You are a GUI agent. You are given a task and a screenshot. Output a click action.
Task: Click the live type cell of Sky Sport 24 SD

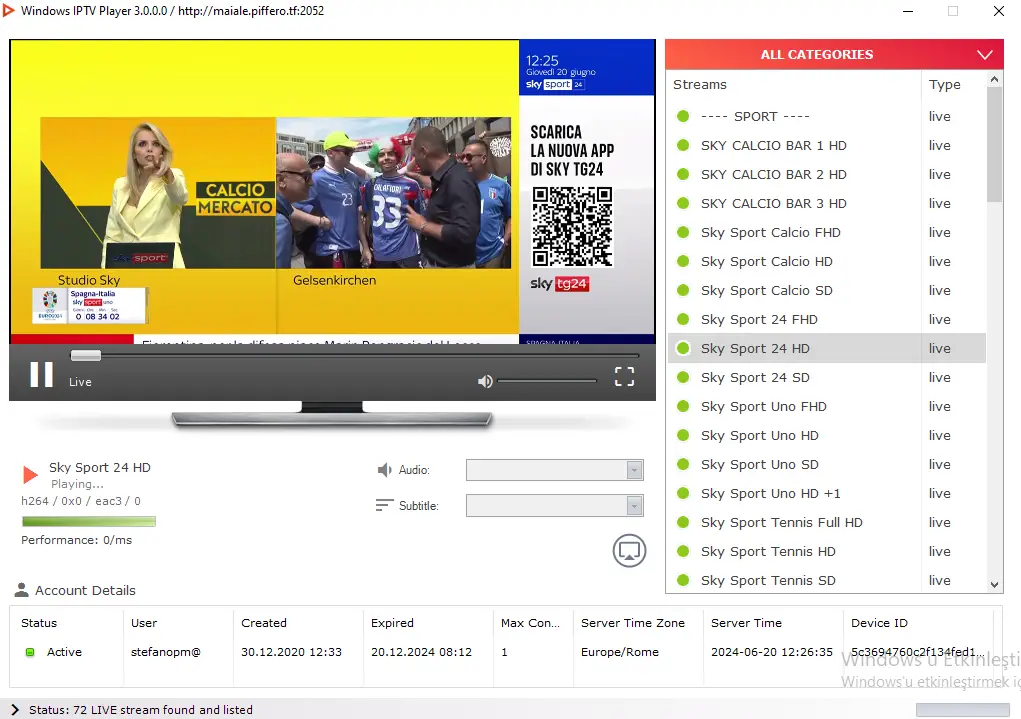point(940,377)
